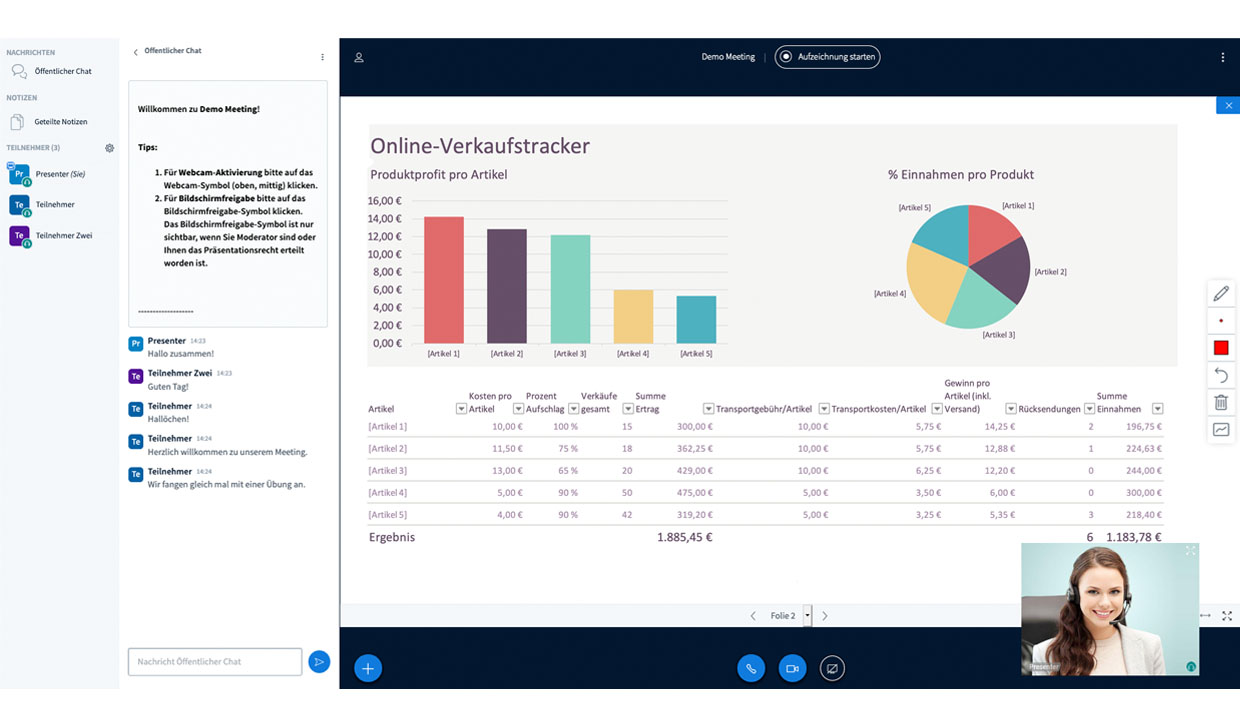
Task: Select the pencil drawing tool
Action: (x=1220, y=294)
